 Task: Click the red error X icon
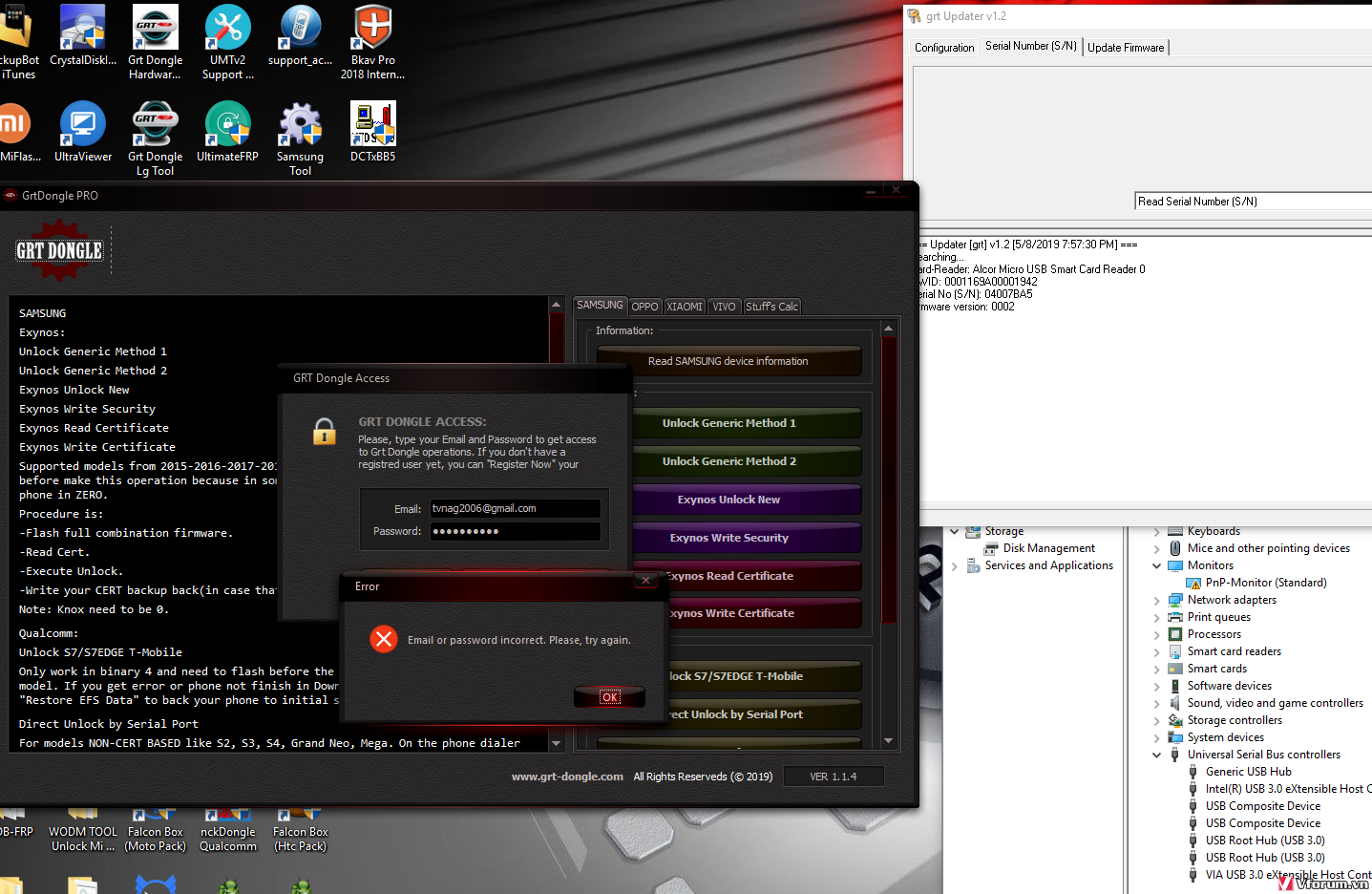click(x=384, y=639)
